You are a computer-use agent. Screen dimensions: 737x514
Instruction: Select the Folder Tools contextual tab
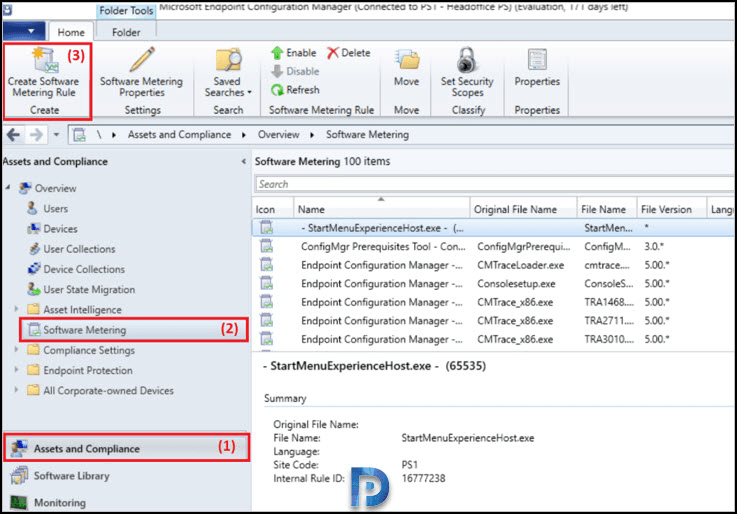click(x=126, y=10)
